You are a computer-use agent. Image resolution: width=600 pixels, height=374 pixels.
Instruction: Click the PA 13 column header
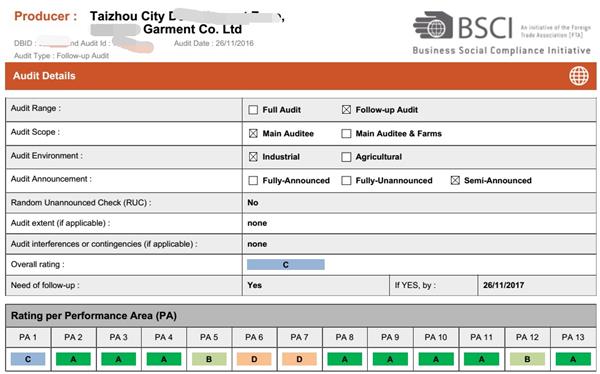pos(572,337)
